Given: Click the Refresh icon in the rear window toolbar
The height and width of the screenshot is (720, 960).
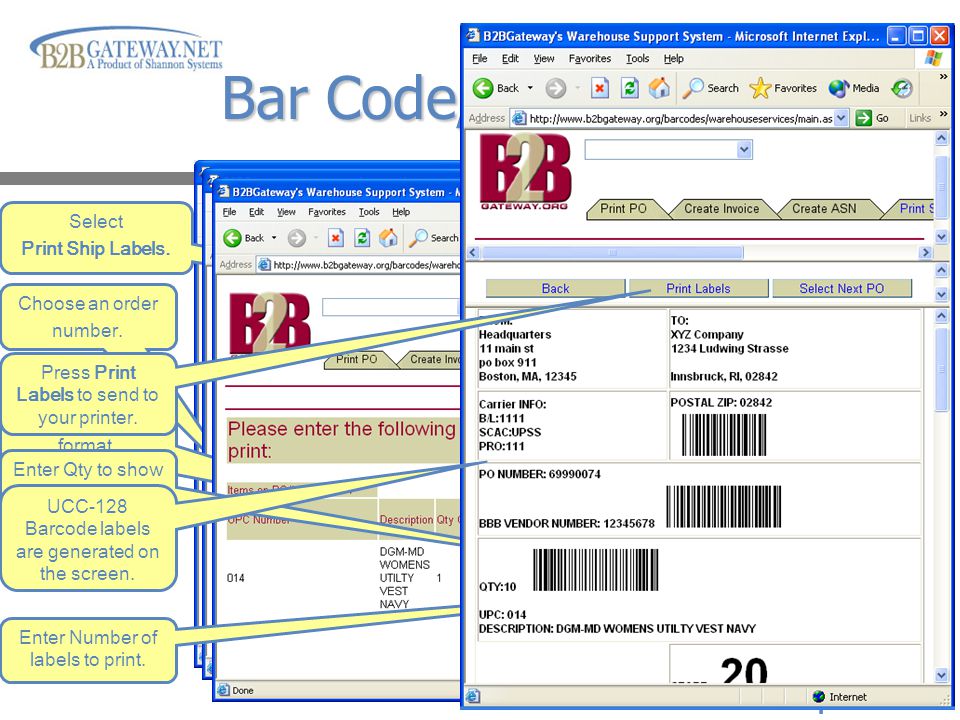Looking at the screenshot, I should (x=362, y=238).
